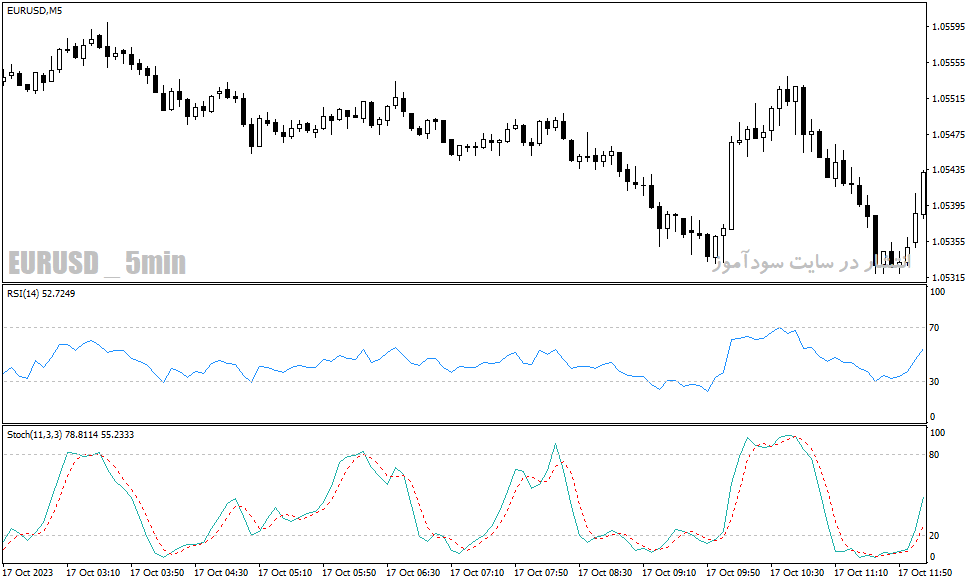Click the tall white candle near 09:50
972x584 pixels.
pos(731,186)
